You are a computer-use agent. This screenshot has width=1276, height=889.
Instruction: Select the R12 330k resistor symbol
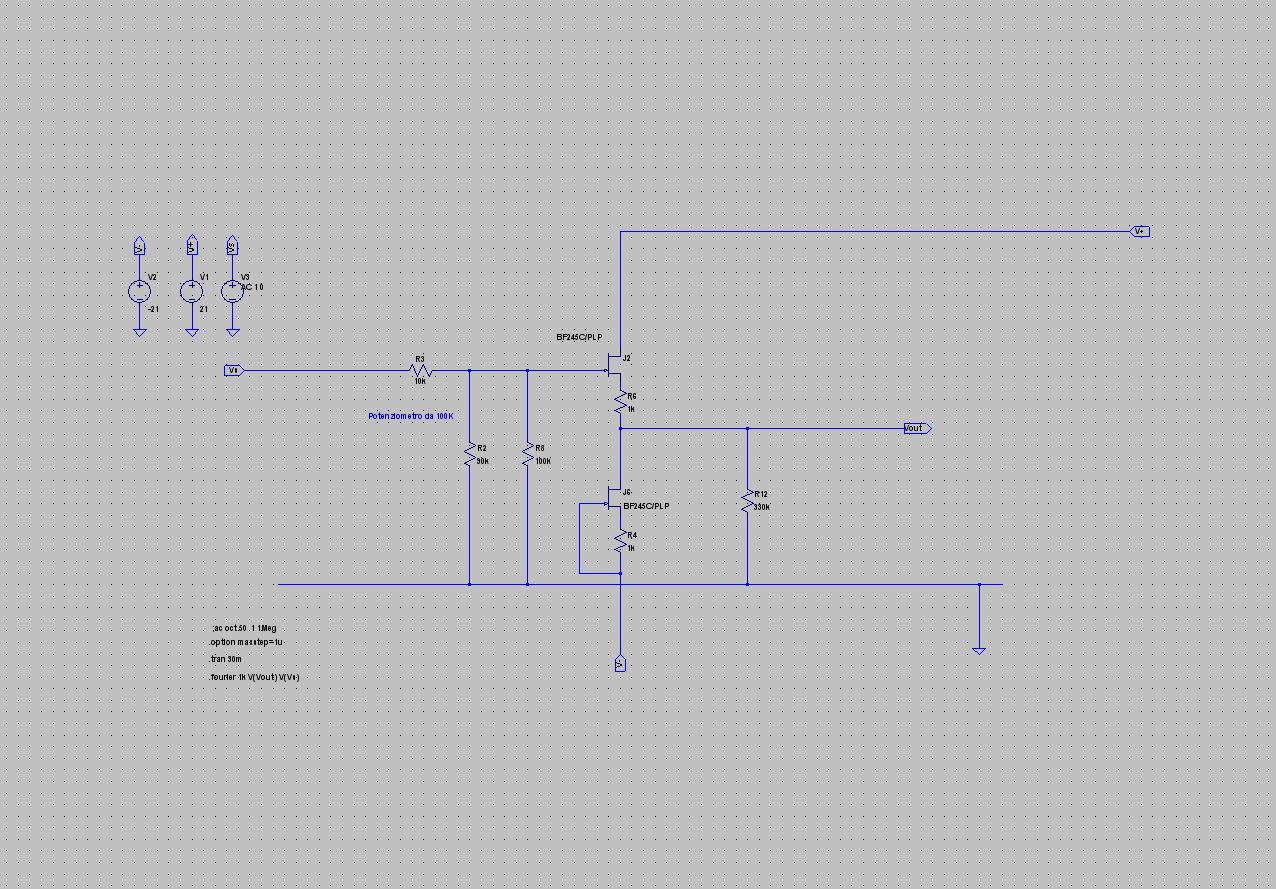747,500
